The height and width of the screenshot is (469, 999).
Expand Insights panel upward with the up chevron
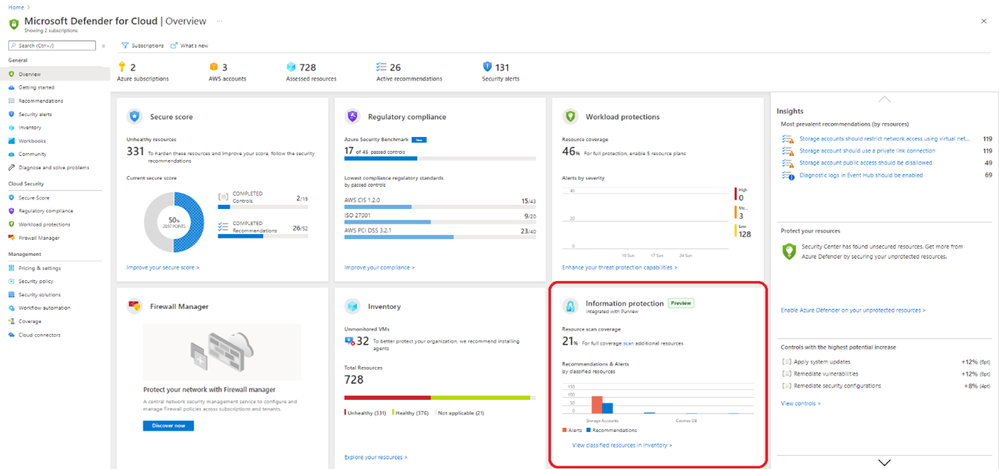[x=884, y=99]
